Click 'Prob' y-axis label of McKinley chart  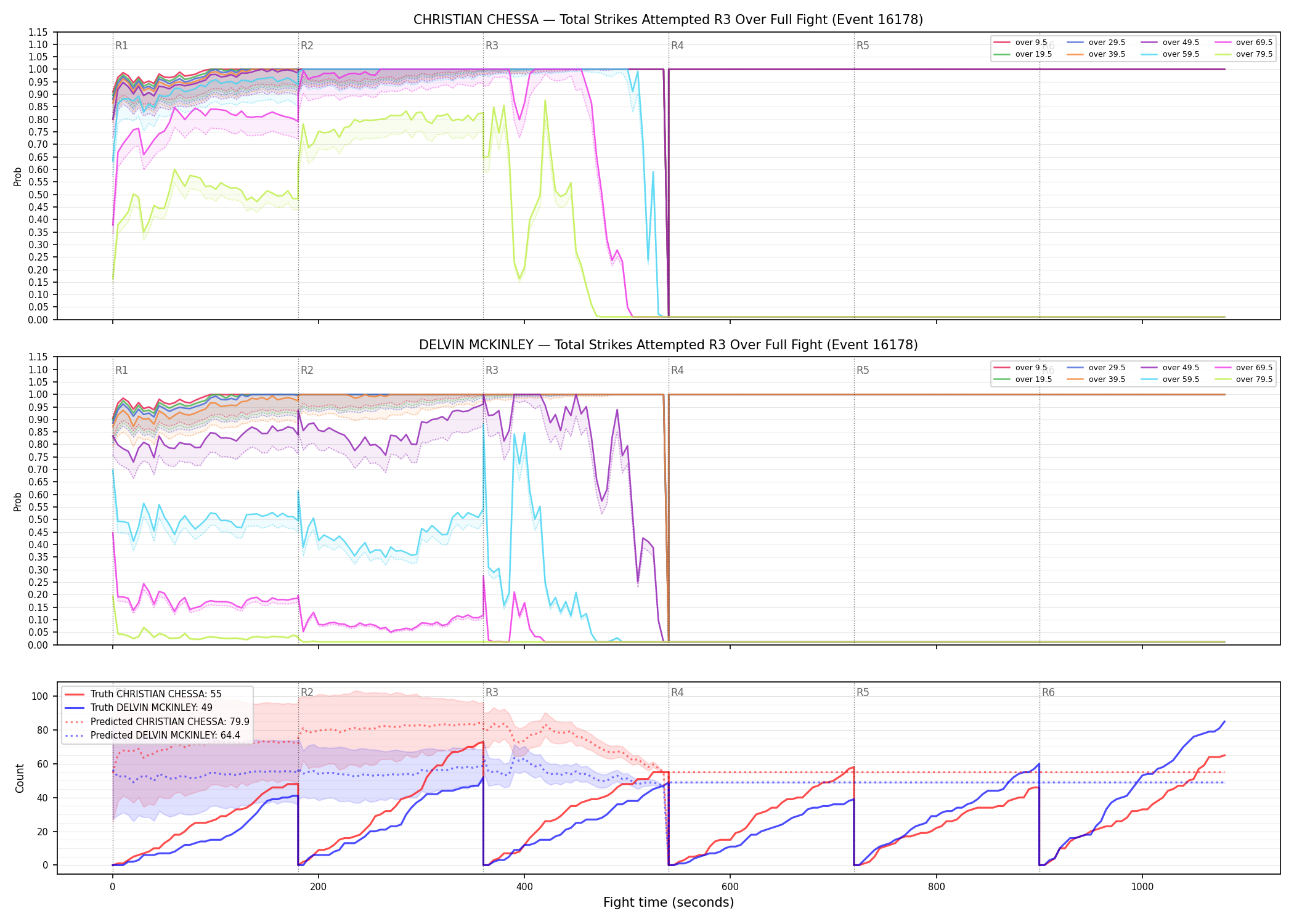(17, 501)
